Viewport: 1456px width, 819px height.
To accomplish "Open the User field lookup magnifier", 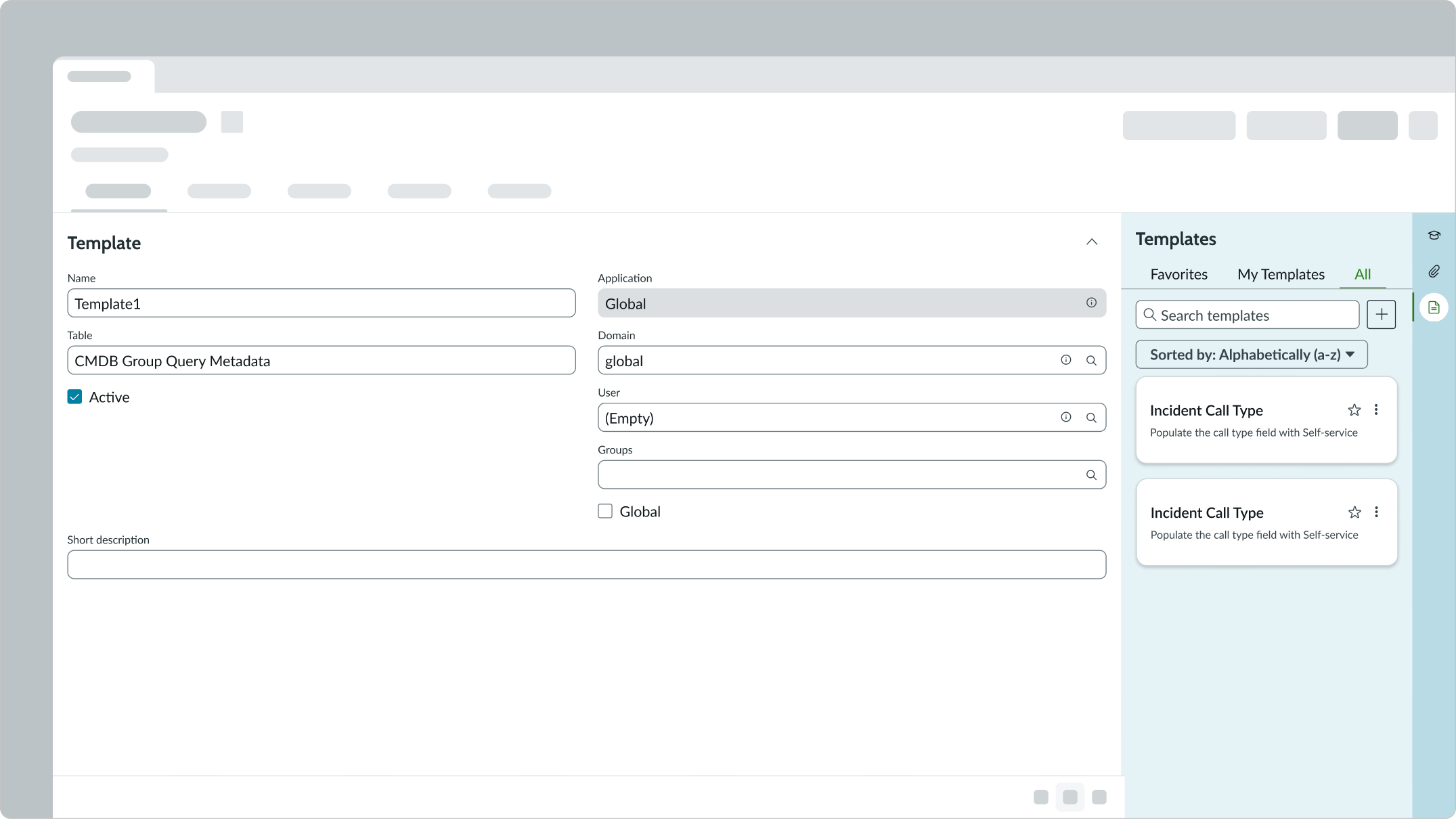I will click(x=1091, y=417).
